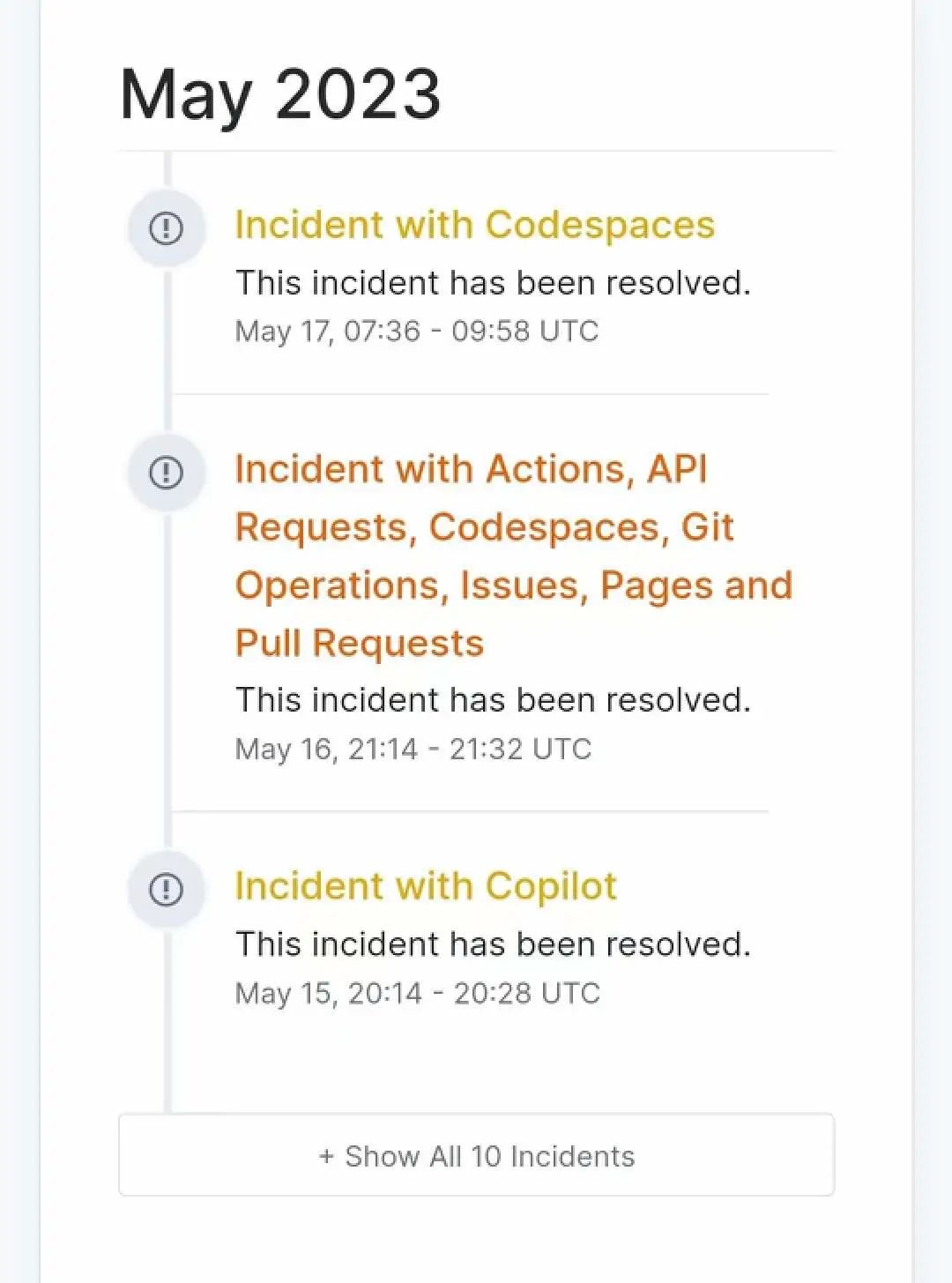The image size is (952, 1283).
Task: Click the exclamation icon next to Actions incident
Action: (x=167, y=473)
